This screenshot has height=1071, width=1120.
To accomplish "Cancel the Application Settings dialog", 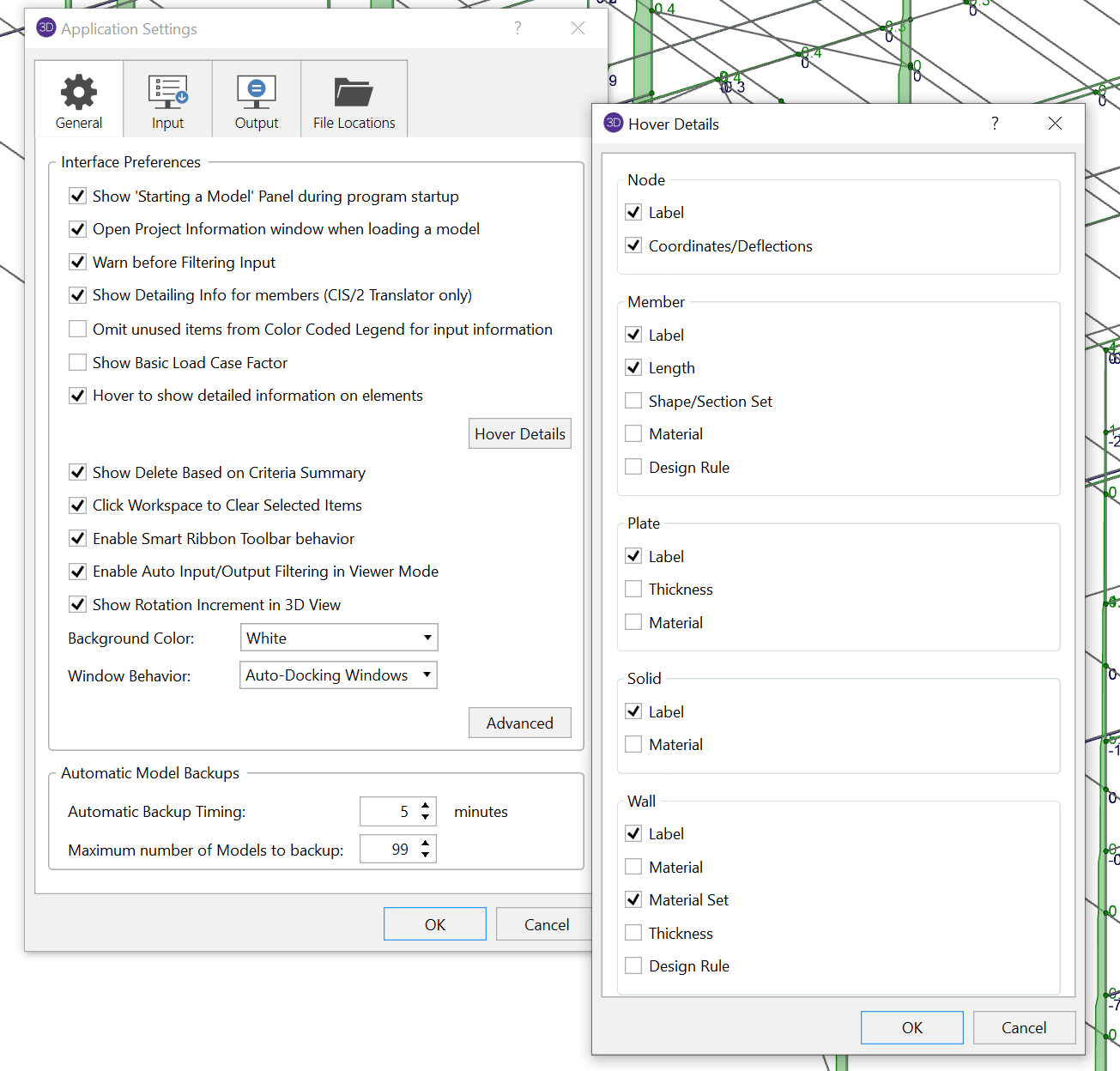I will coord(546,924).
